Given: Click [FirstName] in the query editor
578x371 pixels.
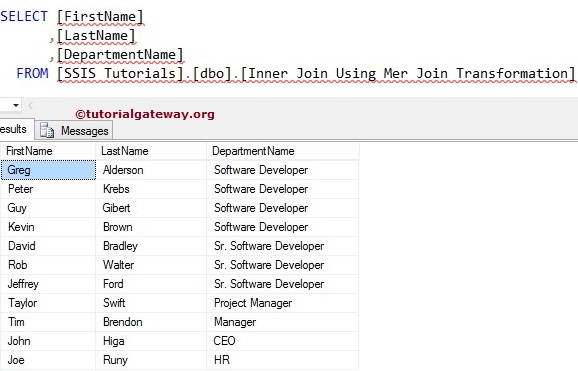Looking at the screenshot, I should [x=100, y=17].
